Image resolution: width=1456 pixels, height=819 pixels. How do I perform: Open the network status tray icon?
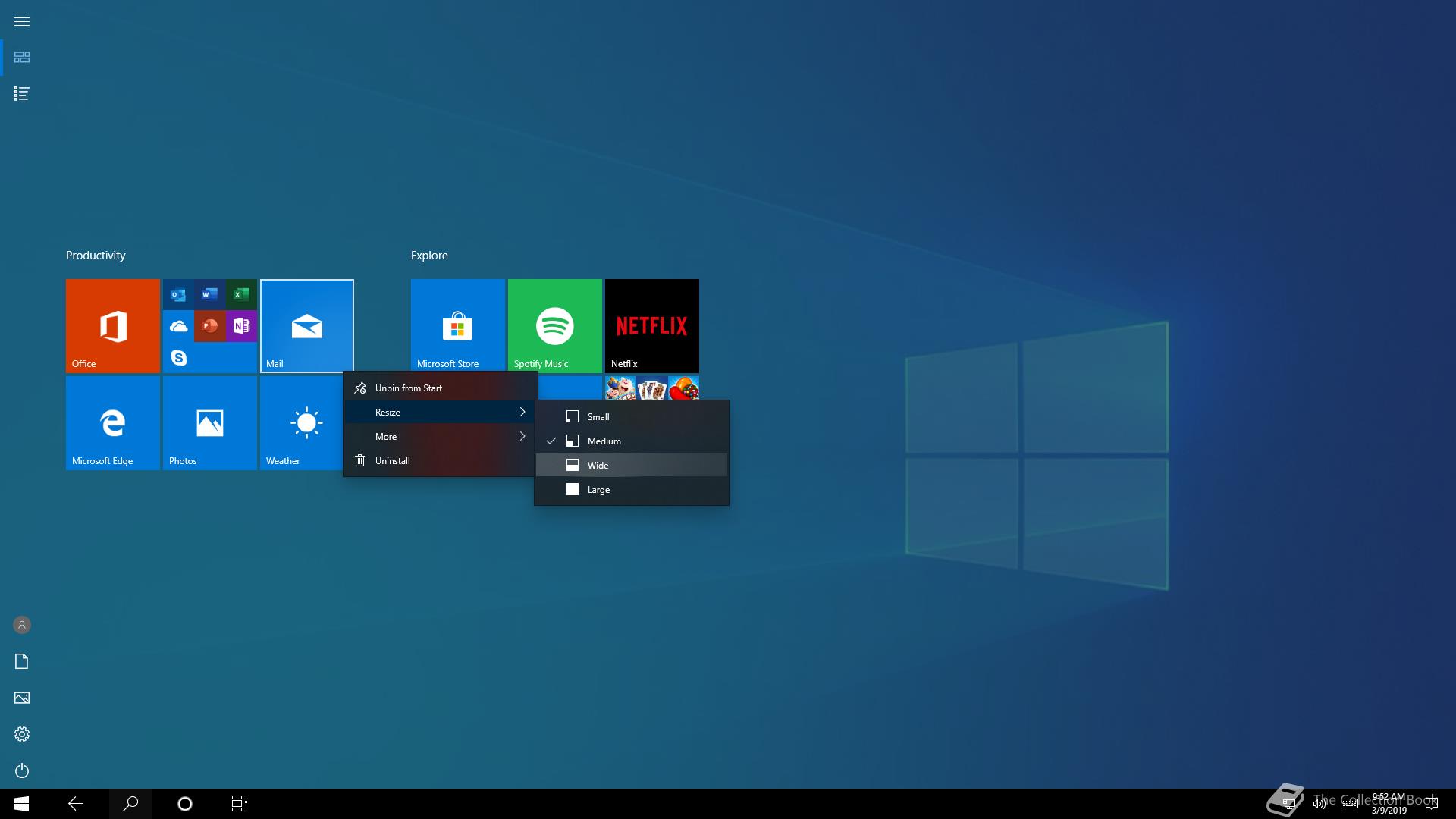coord(1288,804)
